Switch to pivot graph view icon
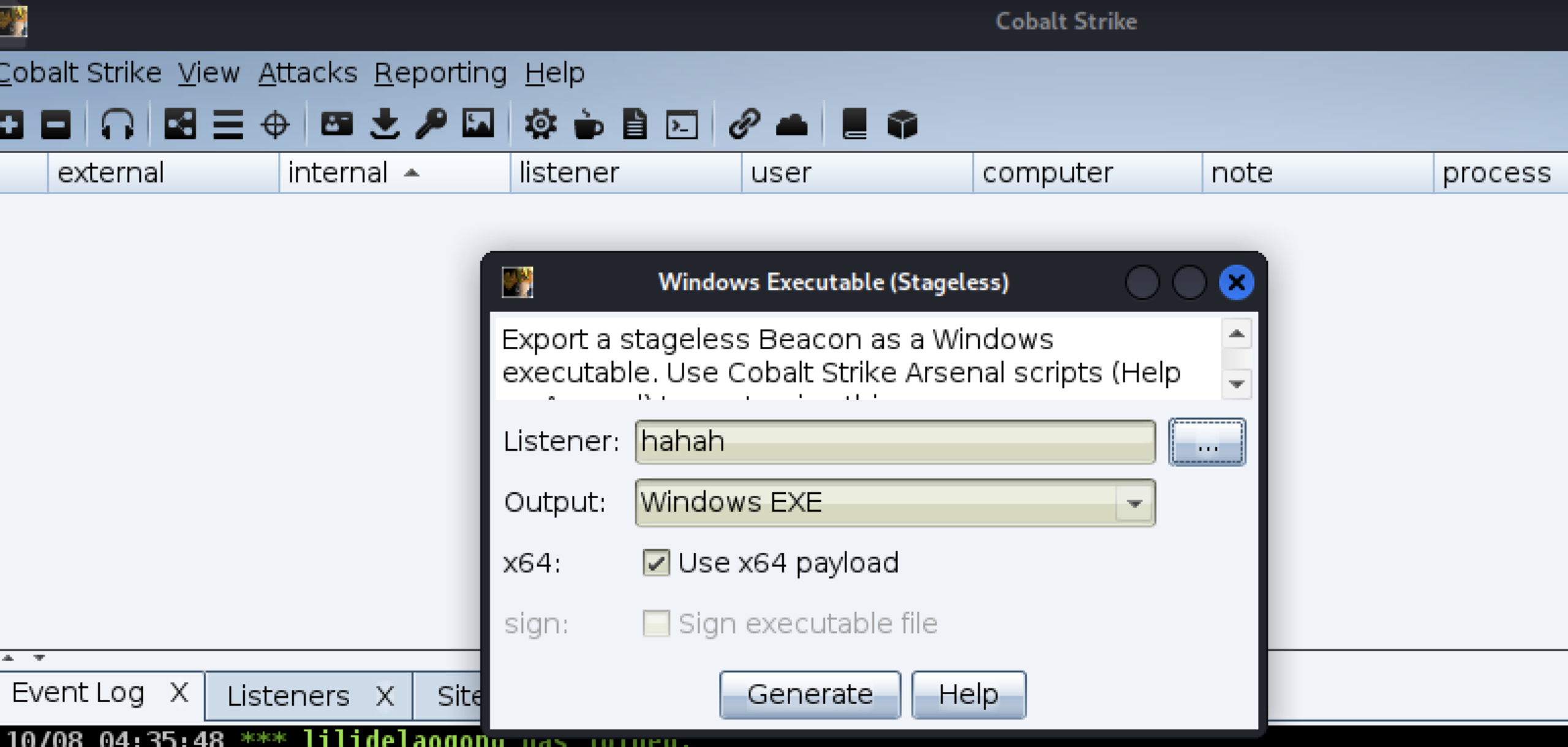This screenshot has width=1568, height=747. pos(180,124)
